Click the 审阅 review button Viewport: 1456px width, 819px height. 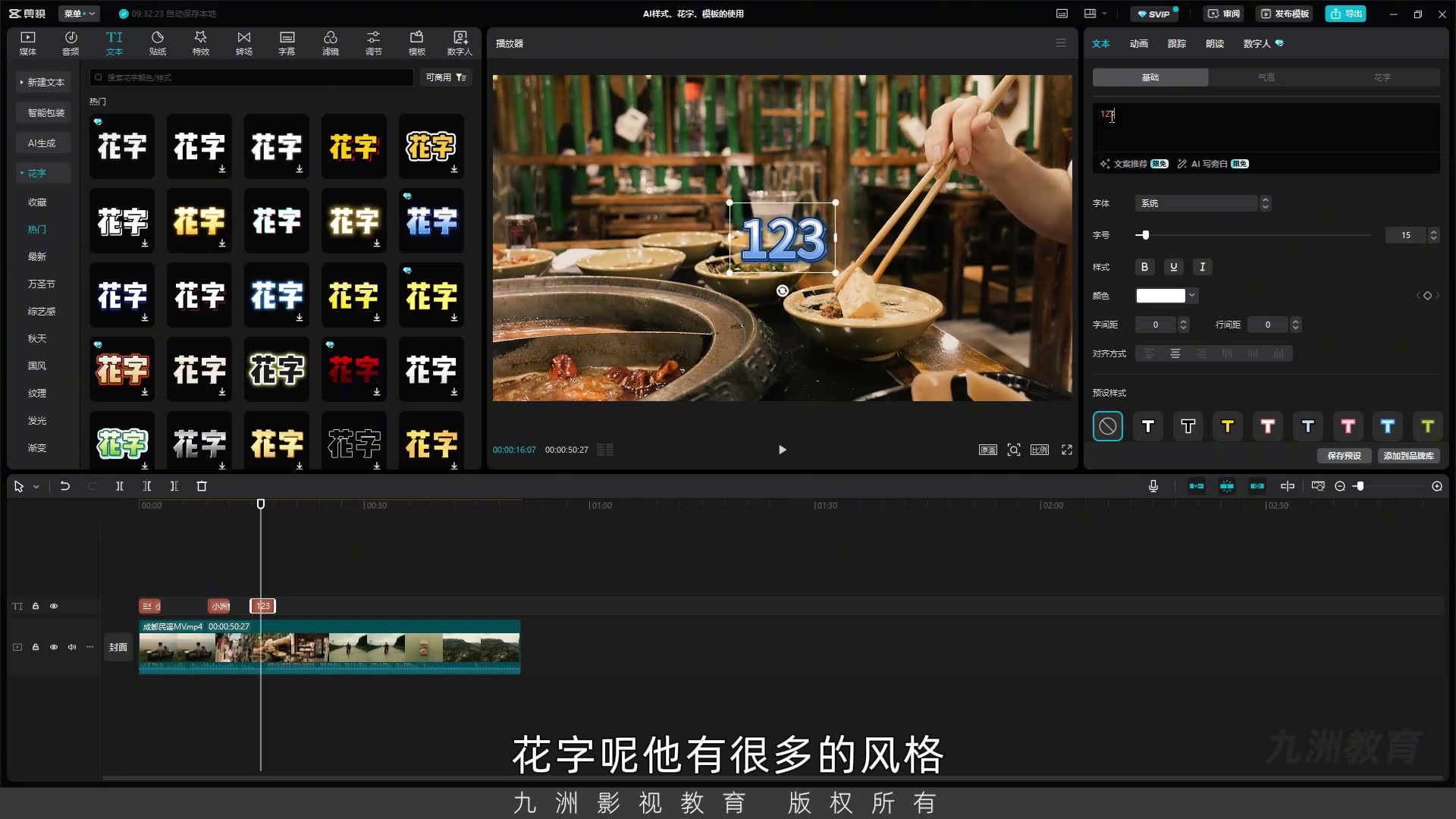point(1223,14)
